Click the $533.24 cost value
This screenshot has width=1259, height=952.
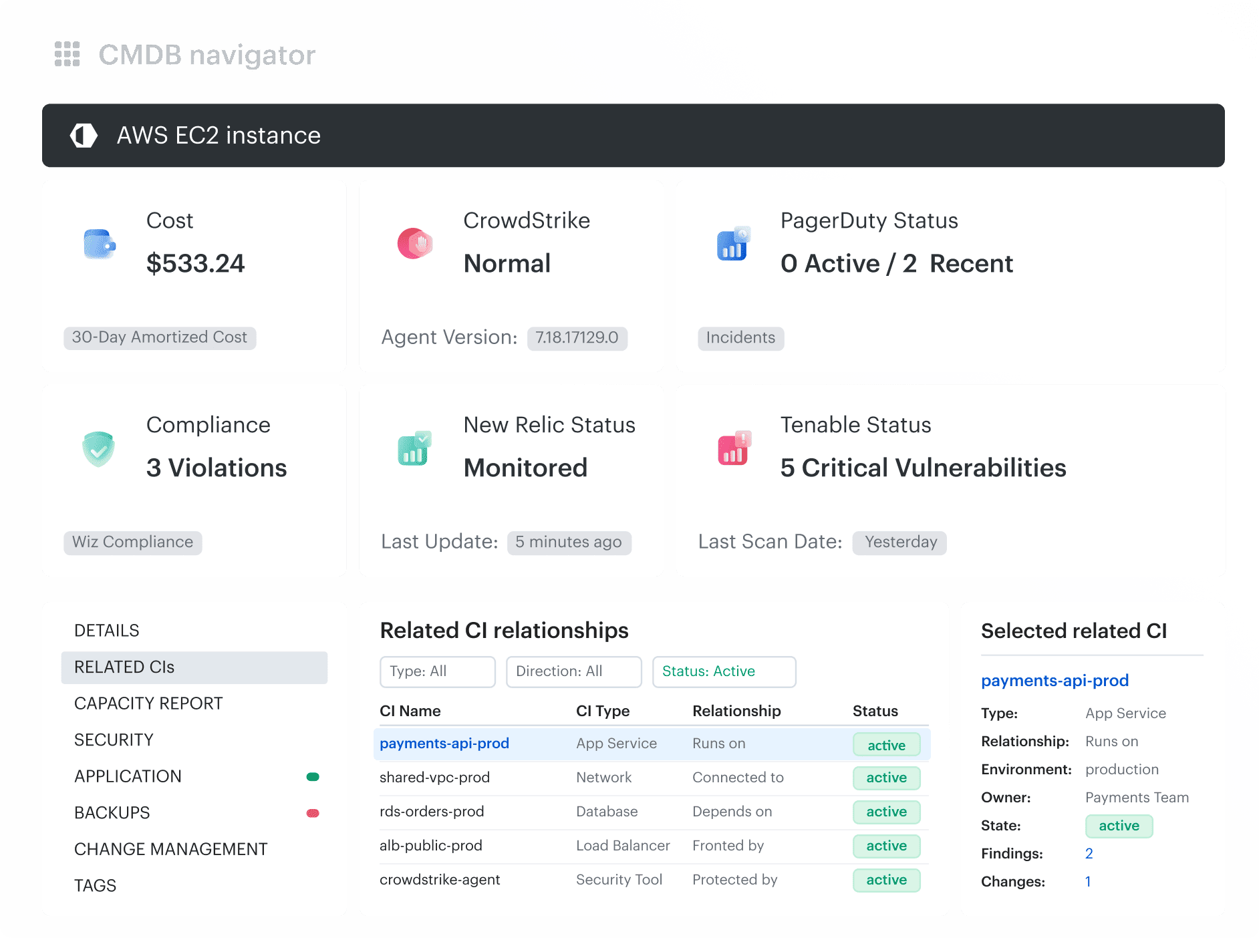coord(196,264)
